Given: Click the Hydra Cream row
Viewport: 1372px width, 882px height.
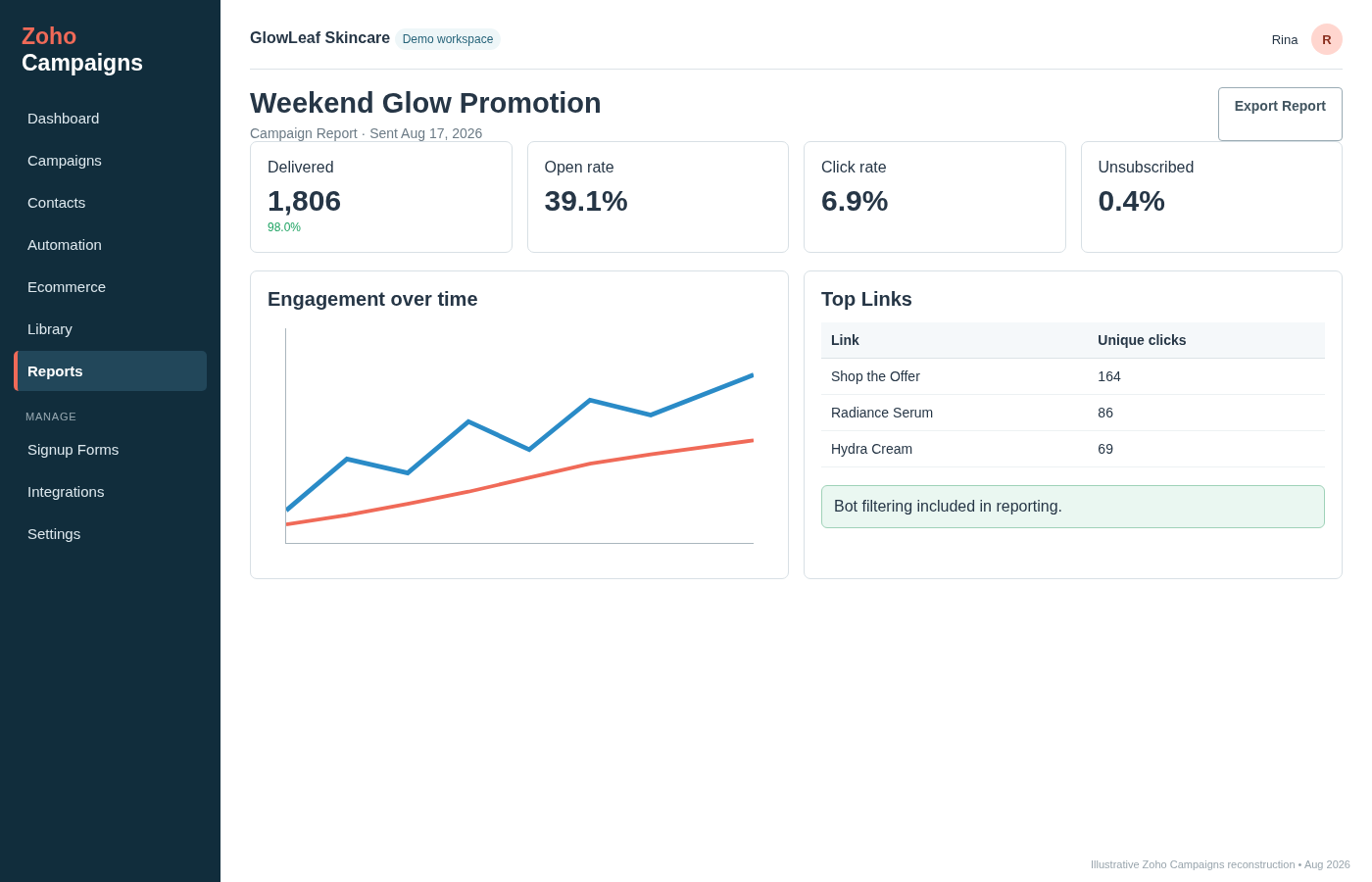Looking at the screenshot, I should [1073, 449].
